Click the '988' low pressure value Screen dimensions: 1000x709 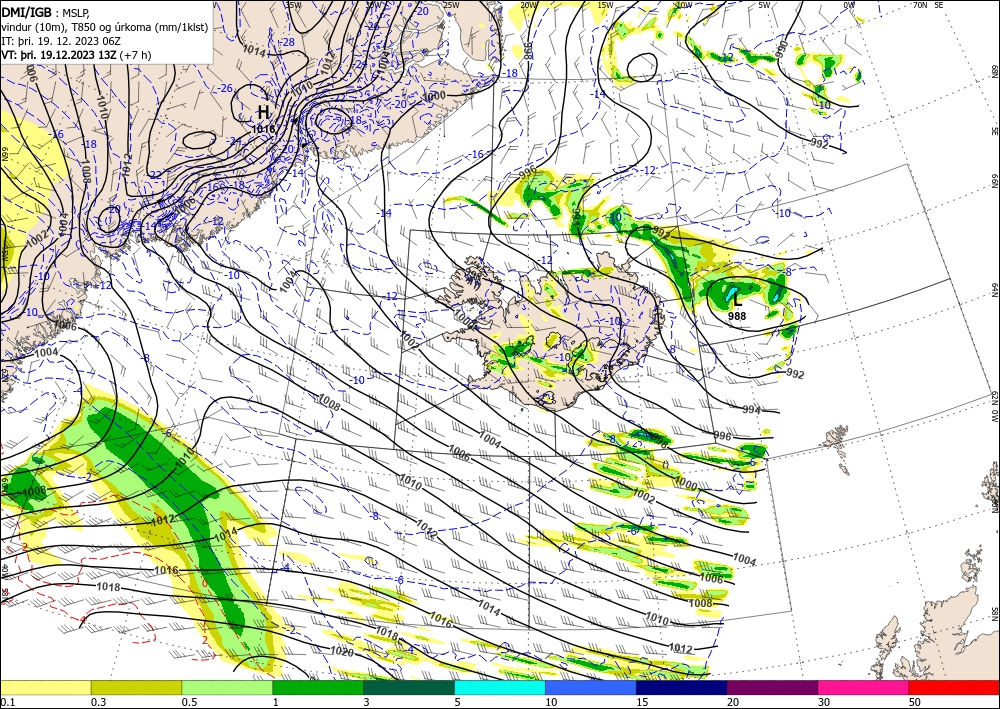click(737, 315)
